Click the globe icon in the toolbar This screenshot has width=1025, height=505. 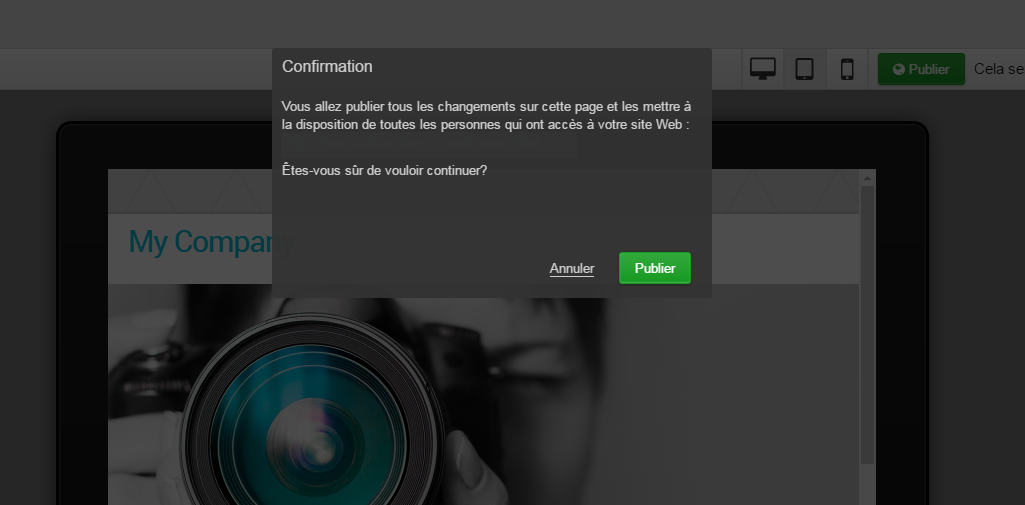[x=898, y=70]
